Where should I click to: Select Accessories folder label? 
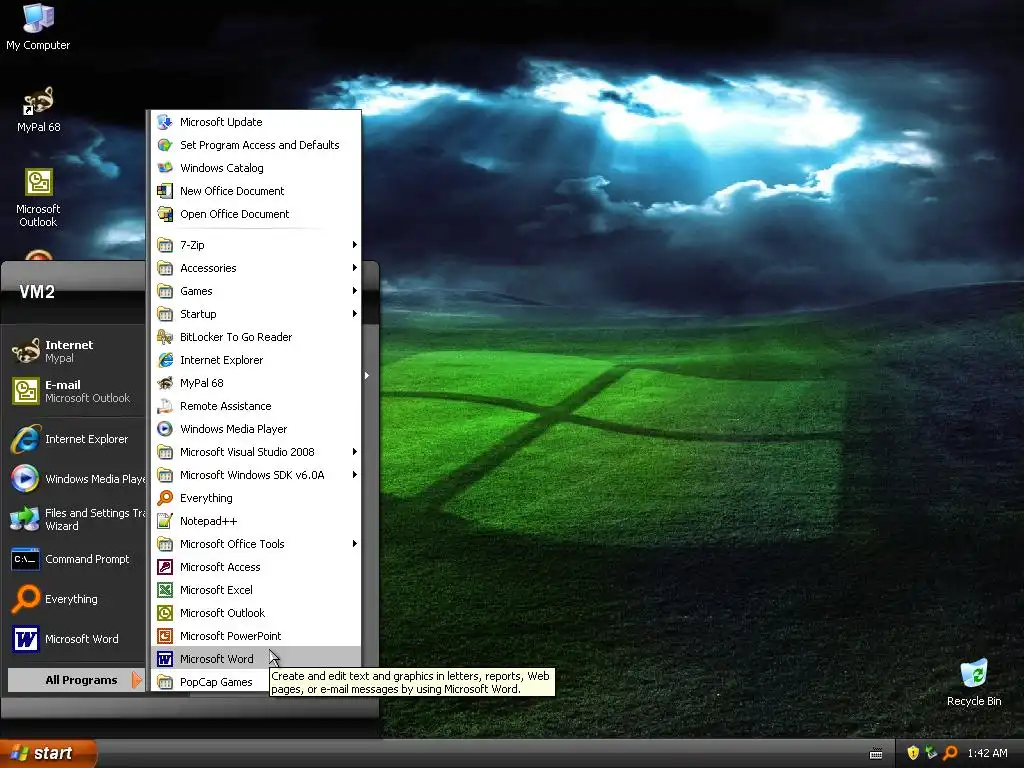[208, 268]
